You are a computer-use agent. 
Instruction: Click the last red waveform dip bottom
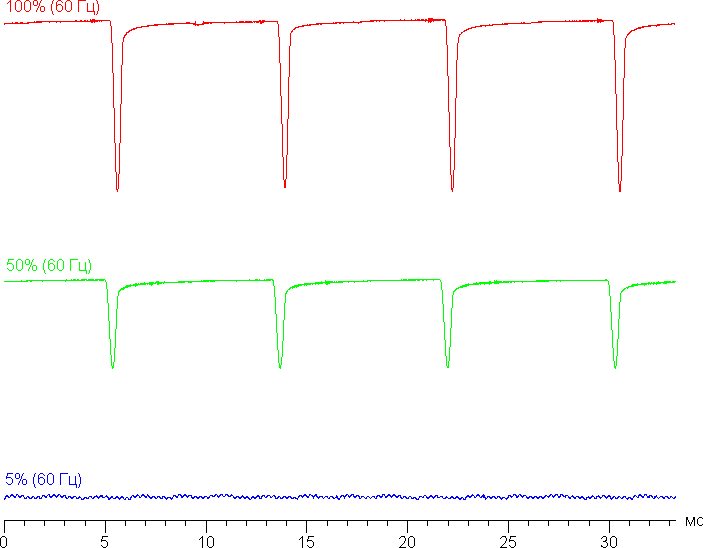[620, 190]
